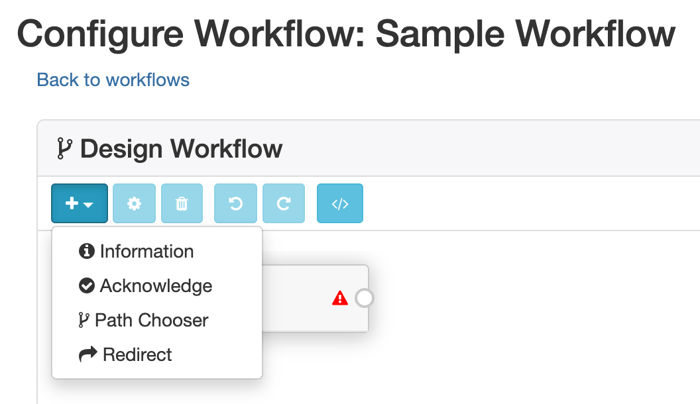The image size is (700, 404).
Task: Undo the last workflow change
Action: click(x=236, y=204)
